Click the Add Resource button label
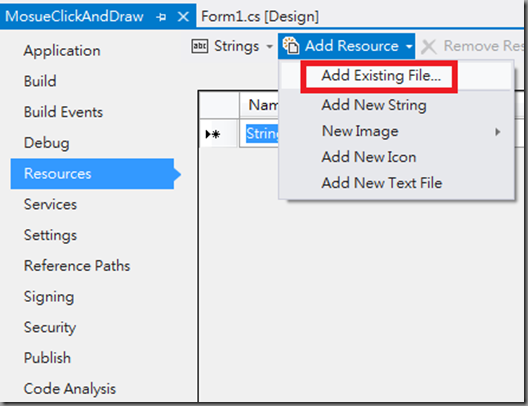The height and width of the screenshot is (406, 528). point(352,46)
